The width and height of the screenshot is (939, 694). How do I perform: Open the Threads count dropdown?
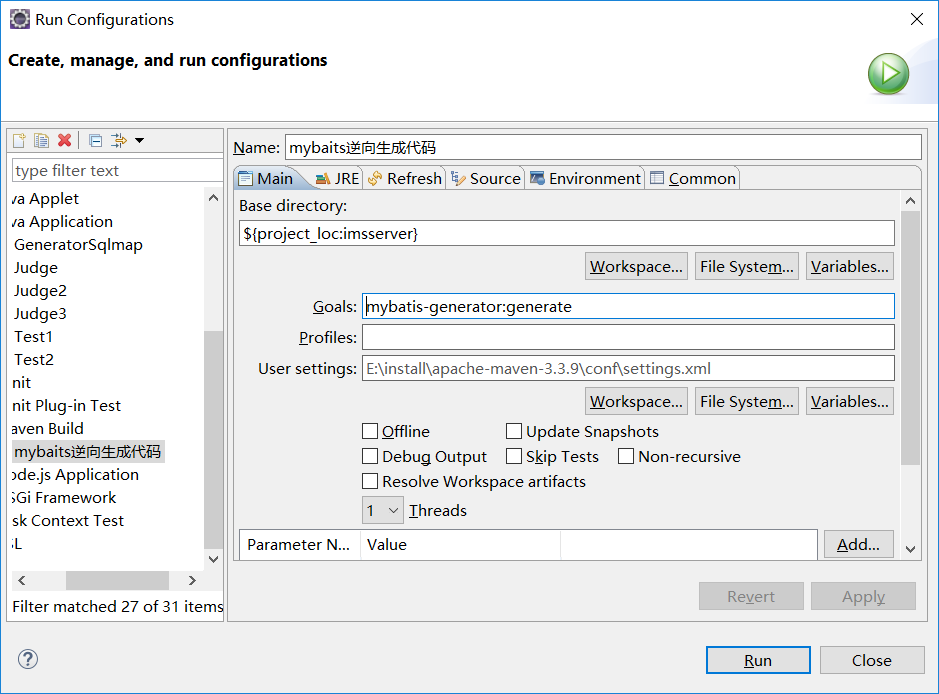click(394, 510)
